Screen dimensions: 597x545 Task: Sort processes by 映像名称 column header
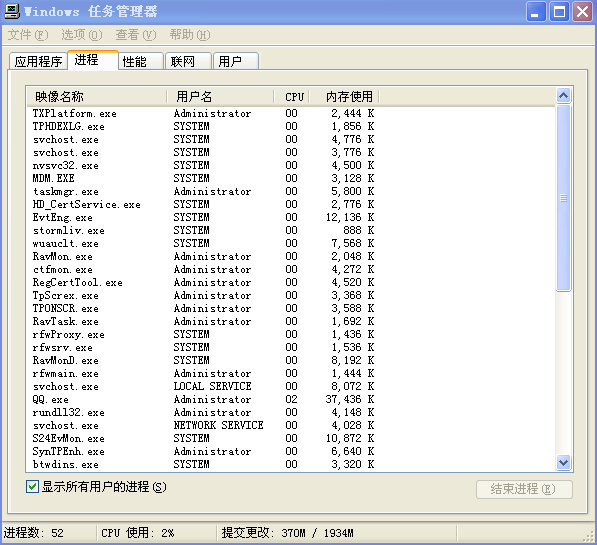(97, 96)
